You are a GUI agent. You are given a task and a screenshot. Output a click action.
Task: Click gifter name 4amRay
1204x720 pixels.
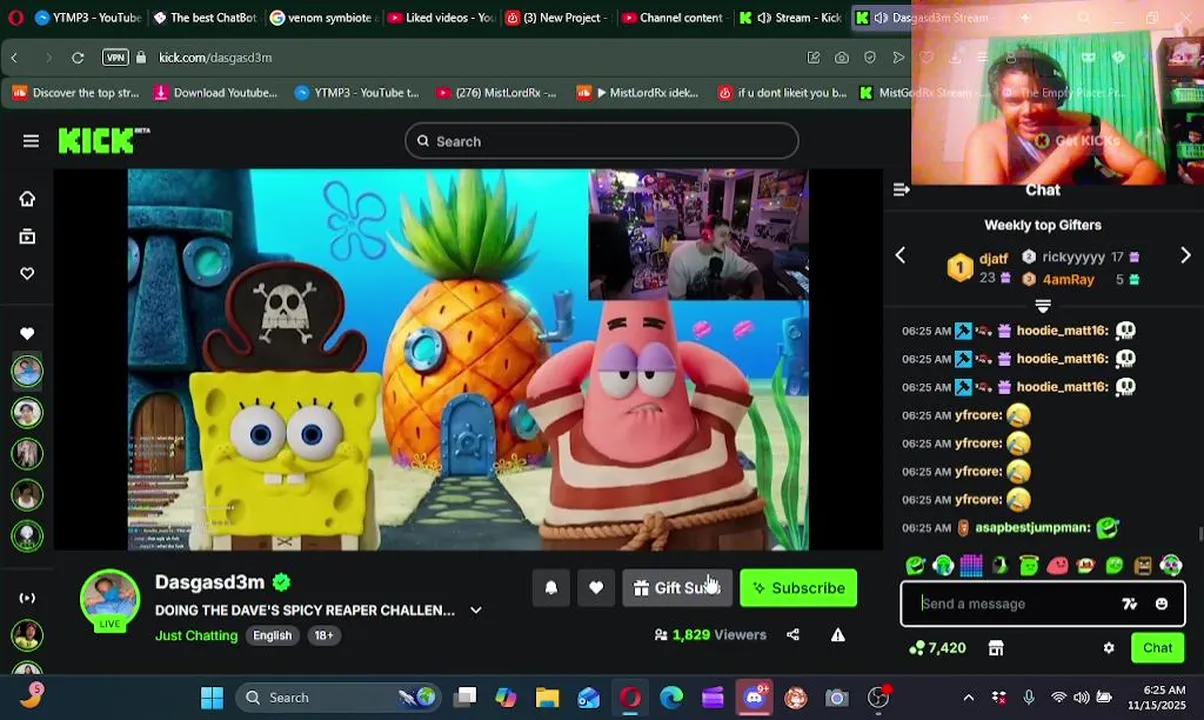pyautogui.click(x=1069, y=279)
